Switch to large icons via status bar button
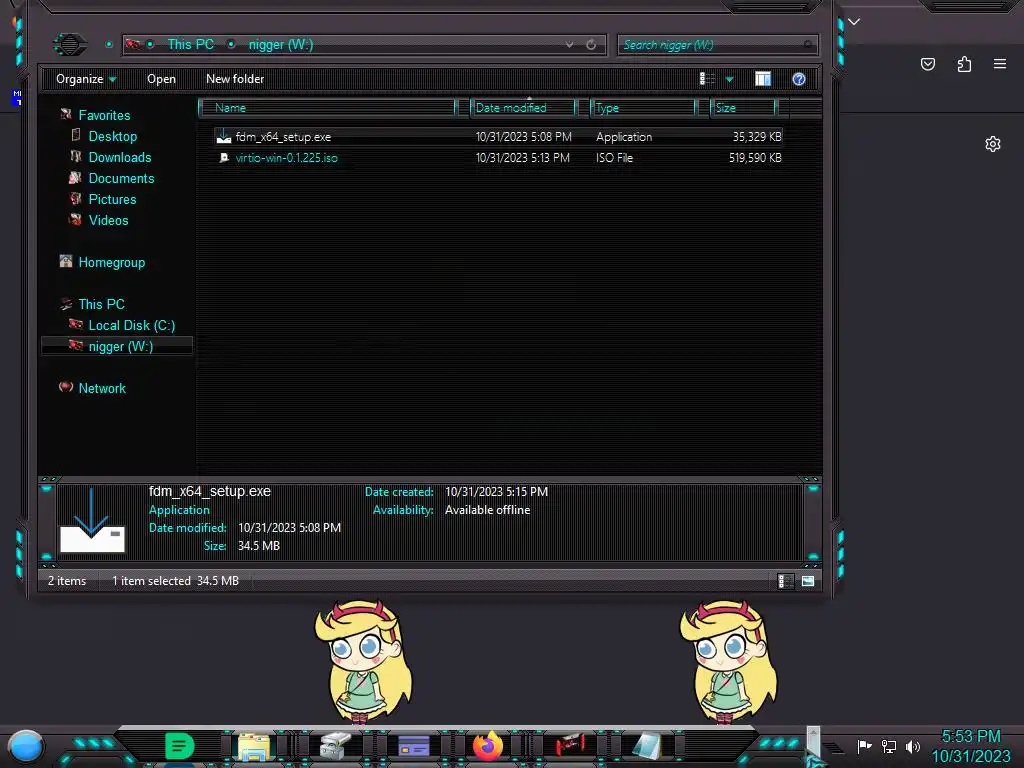This screenshot has height=768, width=1024. (808, 581)
